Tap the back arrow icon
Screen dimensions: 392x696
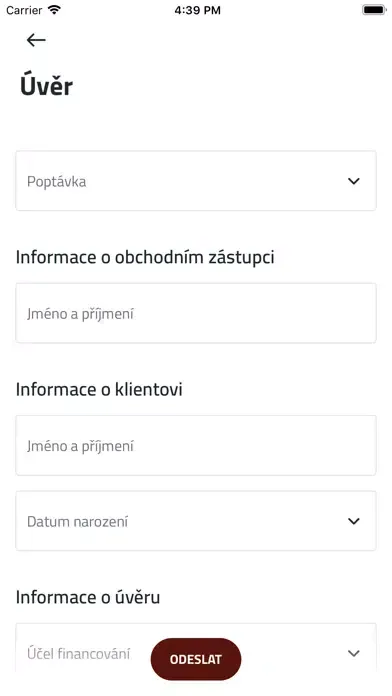coord(36,40)
